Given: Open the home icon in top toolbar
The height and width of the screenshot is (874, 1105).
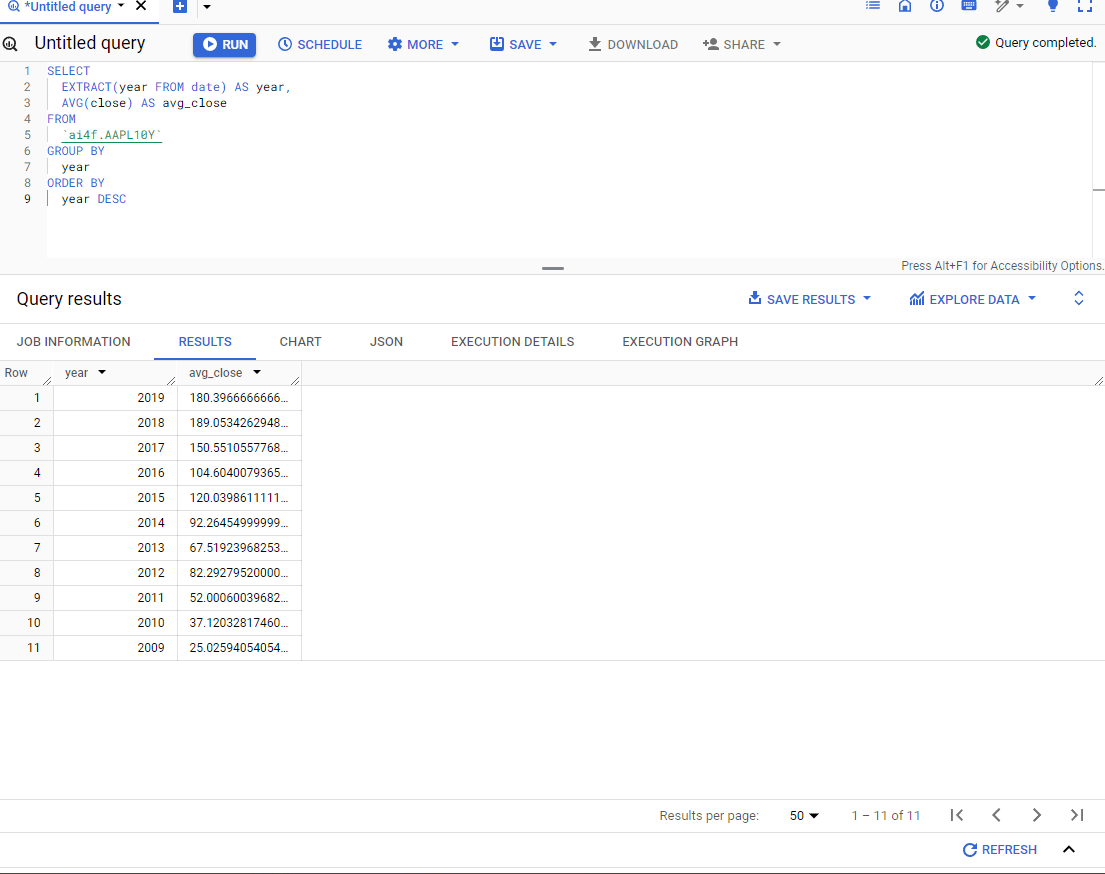Looking at the screenshot, I should (905, 6).
